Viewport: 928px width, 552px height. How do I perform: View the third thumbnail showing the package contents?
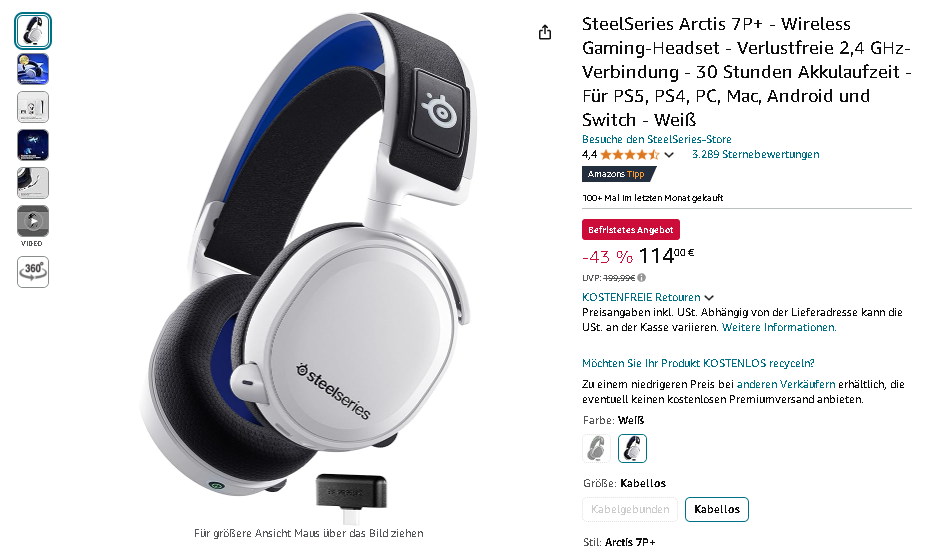point(33,107)
